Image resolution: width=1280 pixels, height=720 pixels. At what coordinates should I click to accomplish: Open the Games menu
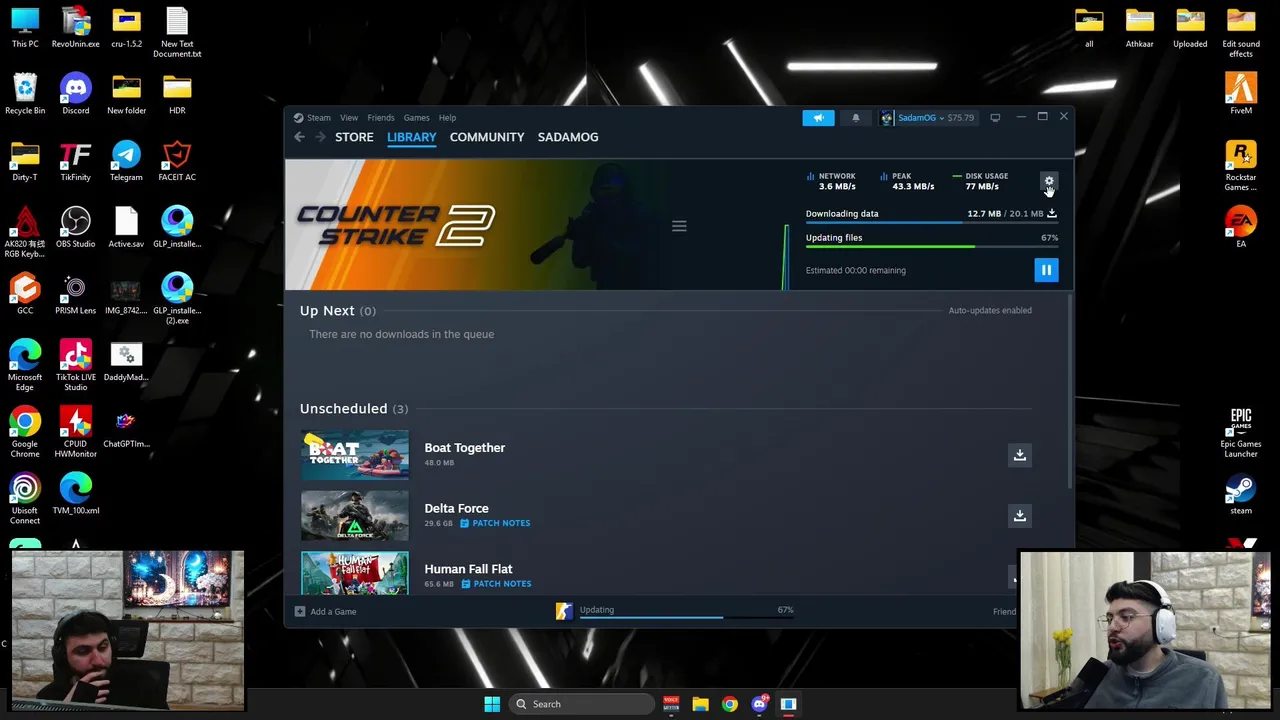[416, 118]
